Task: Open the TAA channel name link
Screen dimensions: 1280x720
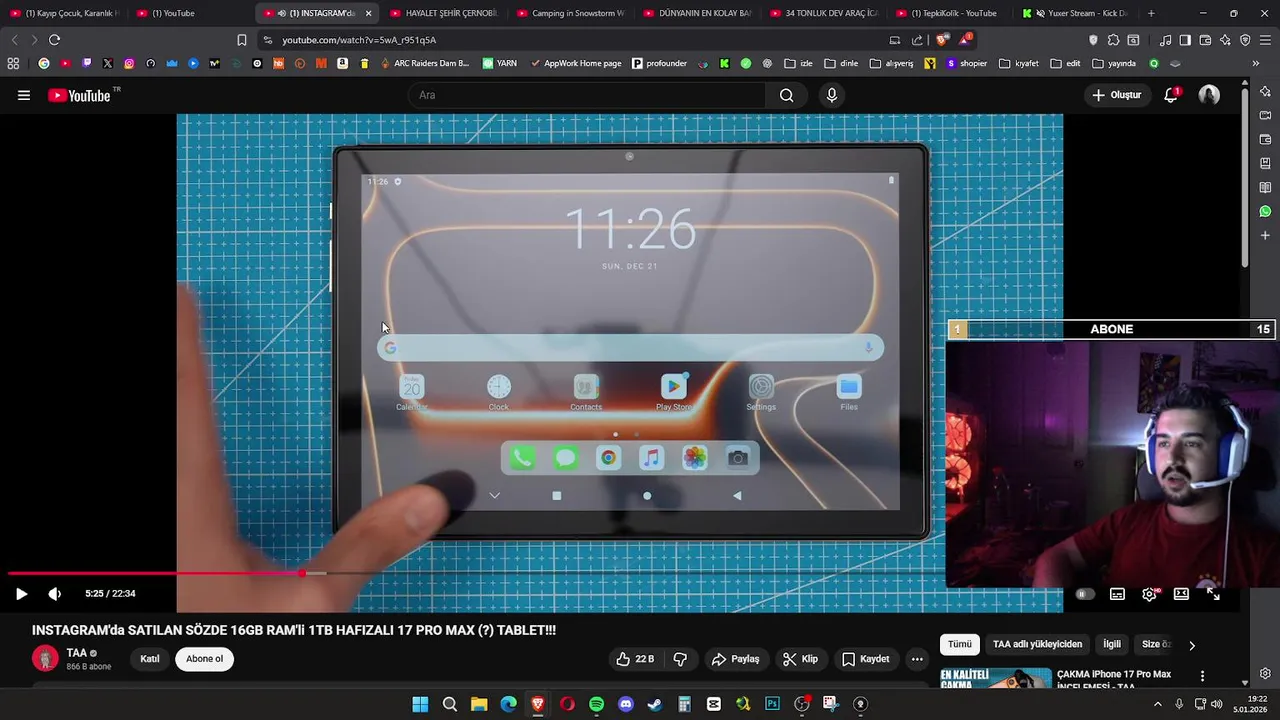Action: [x=76, y=653]
